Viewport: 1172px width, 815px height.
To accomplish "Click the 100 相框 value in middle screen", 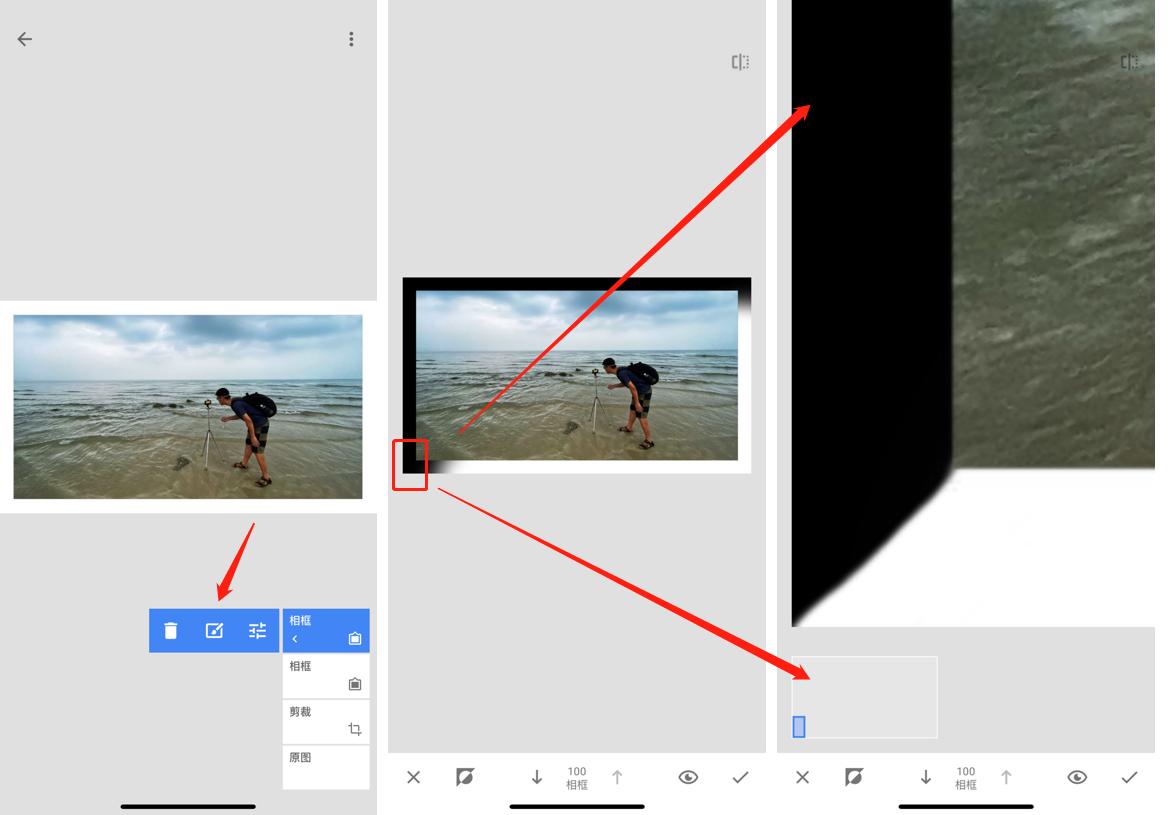I will tap(577, 778).
